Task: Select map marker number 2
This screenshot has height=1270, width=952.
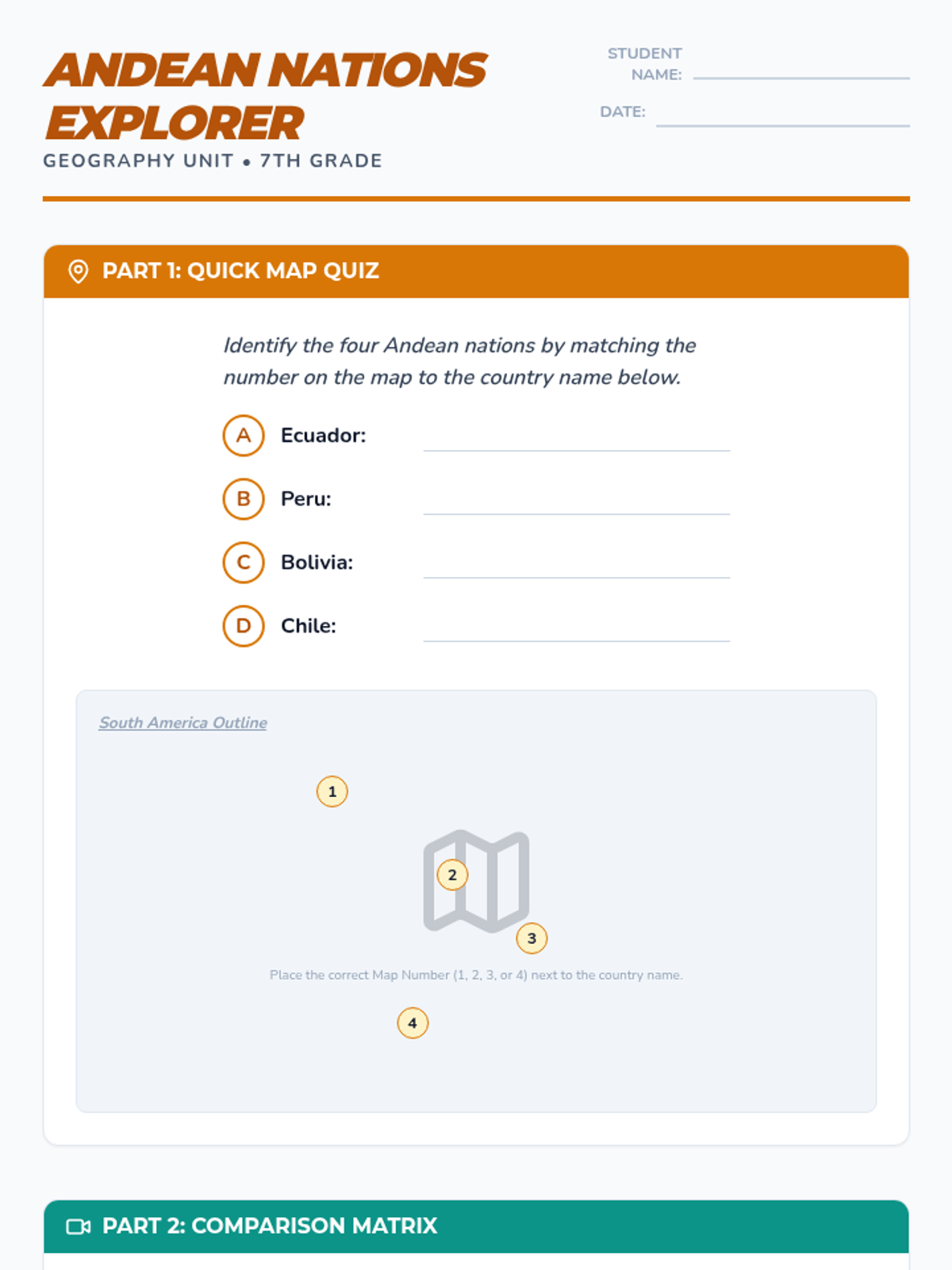Action: [x=452, y=875]
